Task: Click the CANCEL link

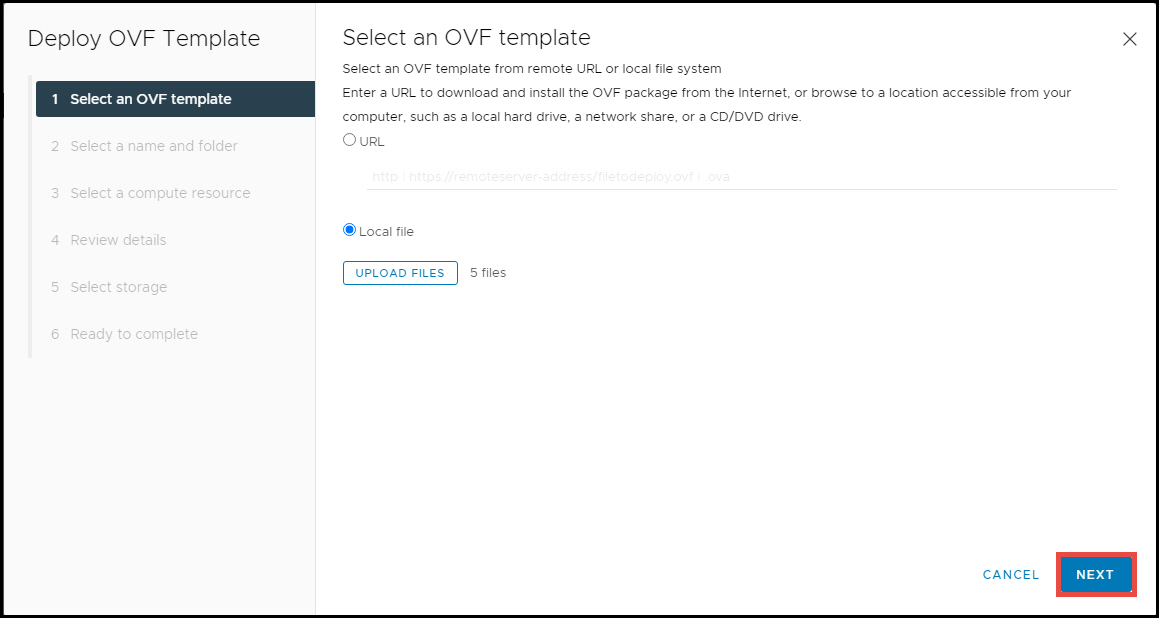Action: pos(1011,574)
